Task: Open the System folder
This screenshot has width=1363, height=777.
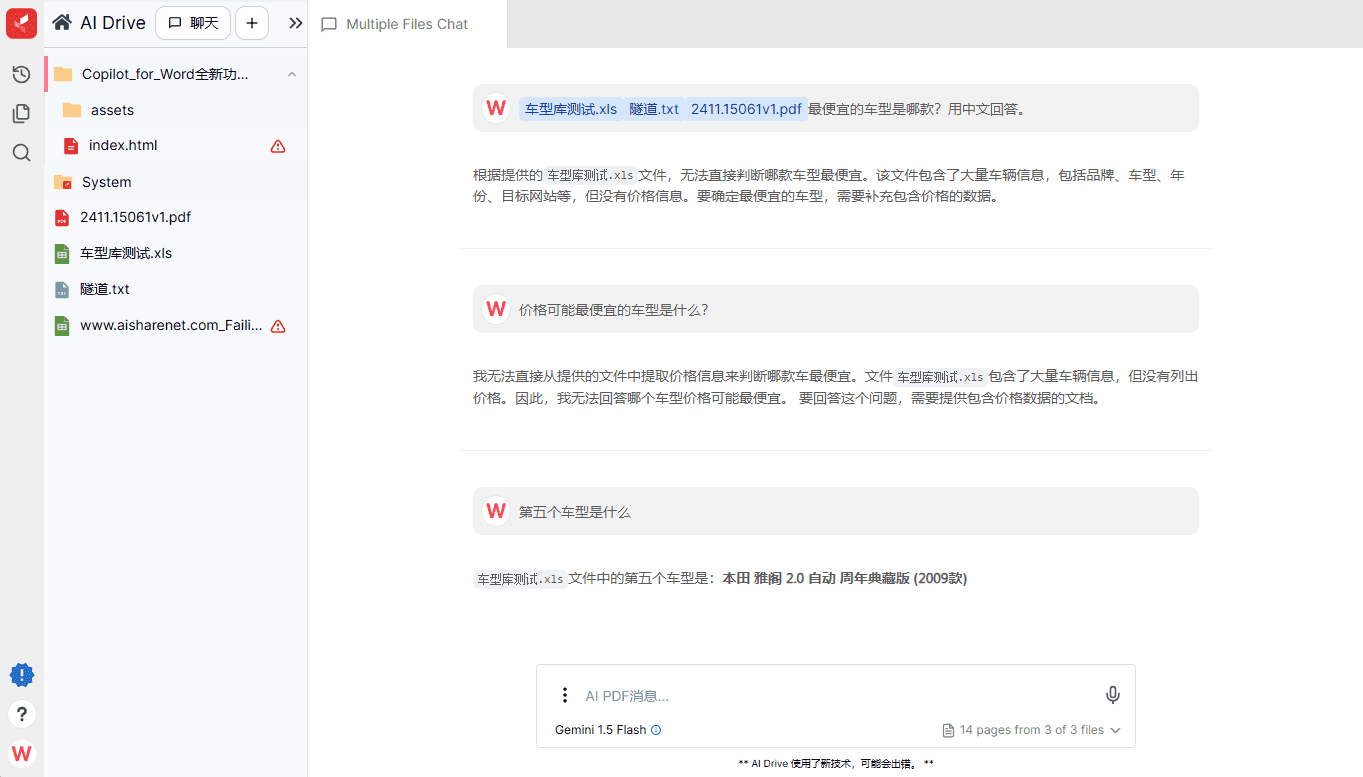Action: (x=107, y=182)
